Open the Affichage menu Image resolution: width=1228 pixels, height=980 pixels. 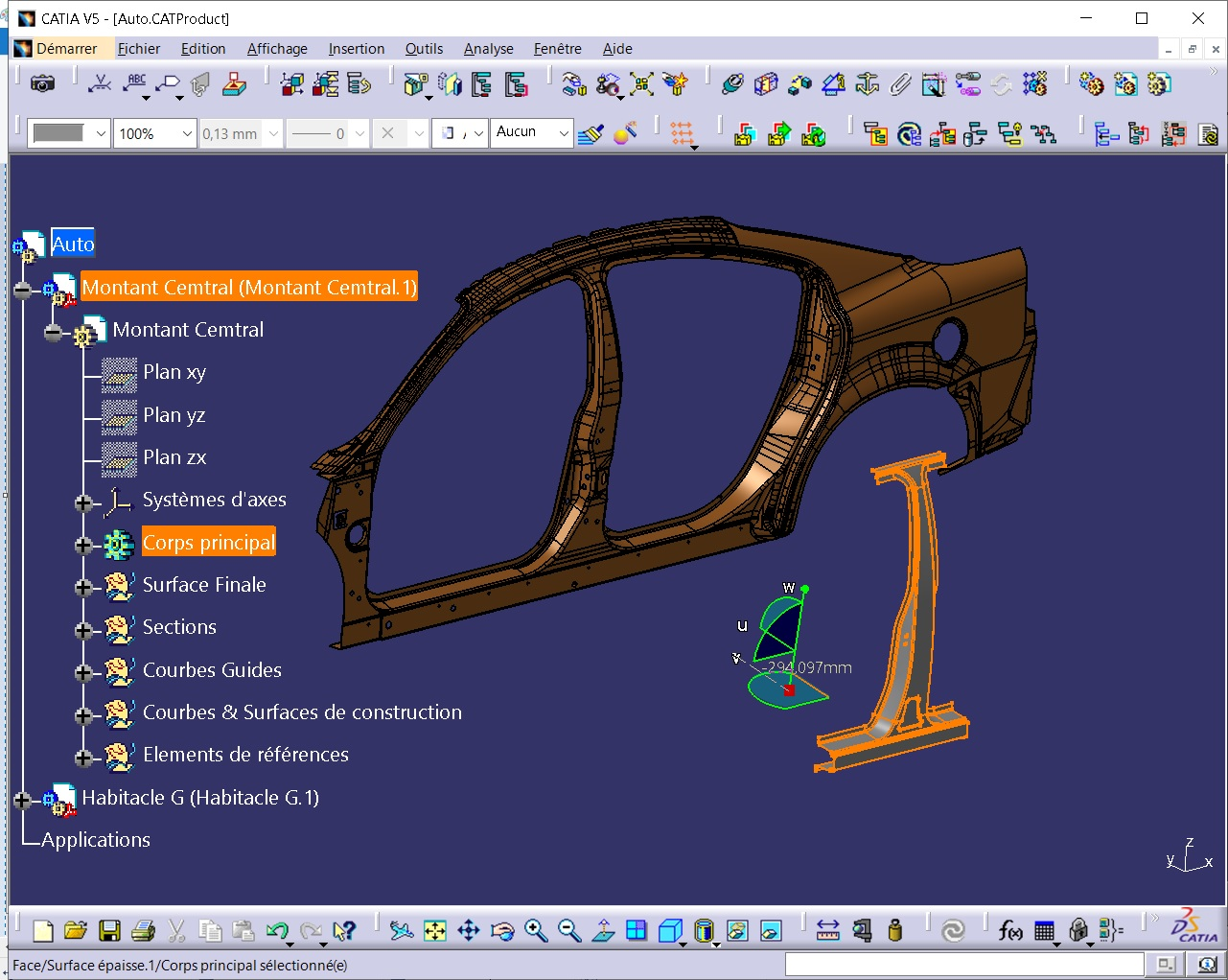coord(277,48)
